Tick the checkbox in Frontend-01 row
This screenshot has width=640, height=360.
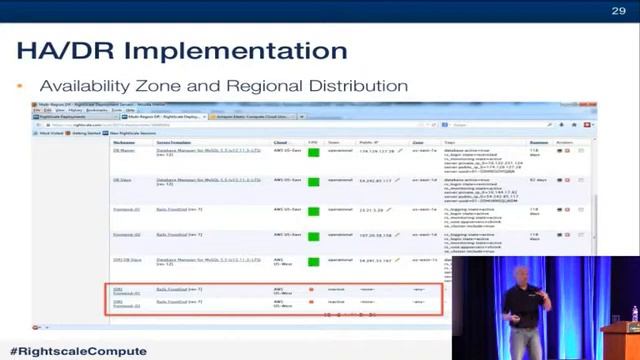581,210
